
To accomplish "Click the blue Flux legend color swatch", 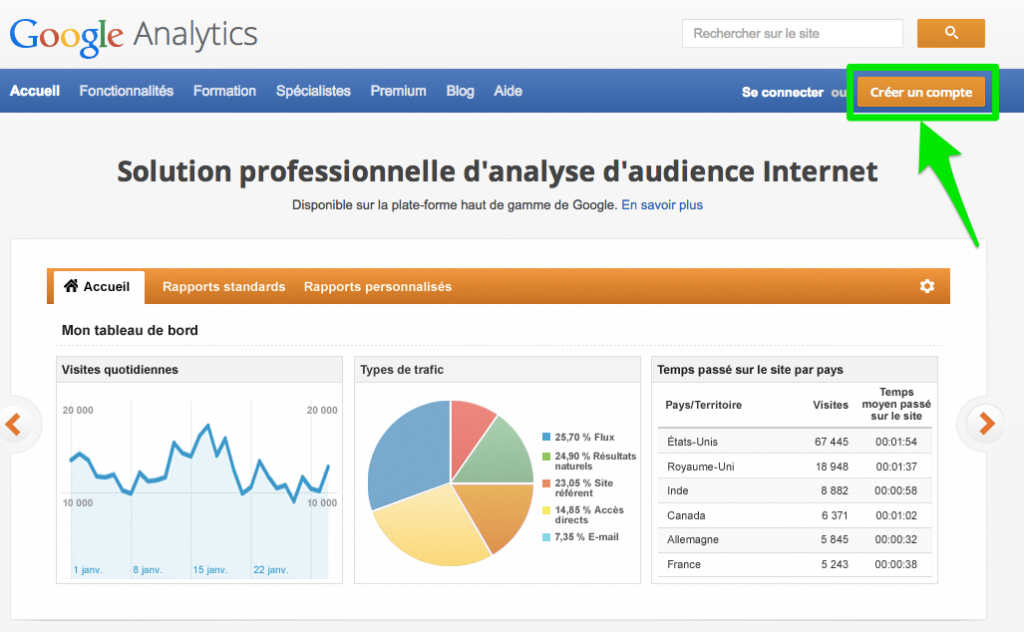I will click(x=546, y=437).
